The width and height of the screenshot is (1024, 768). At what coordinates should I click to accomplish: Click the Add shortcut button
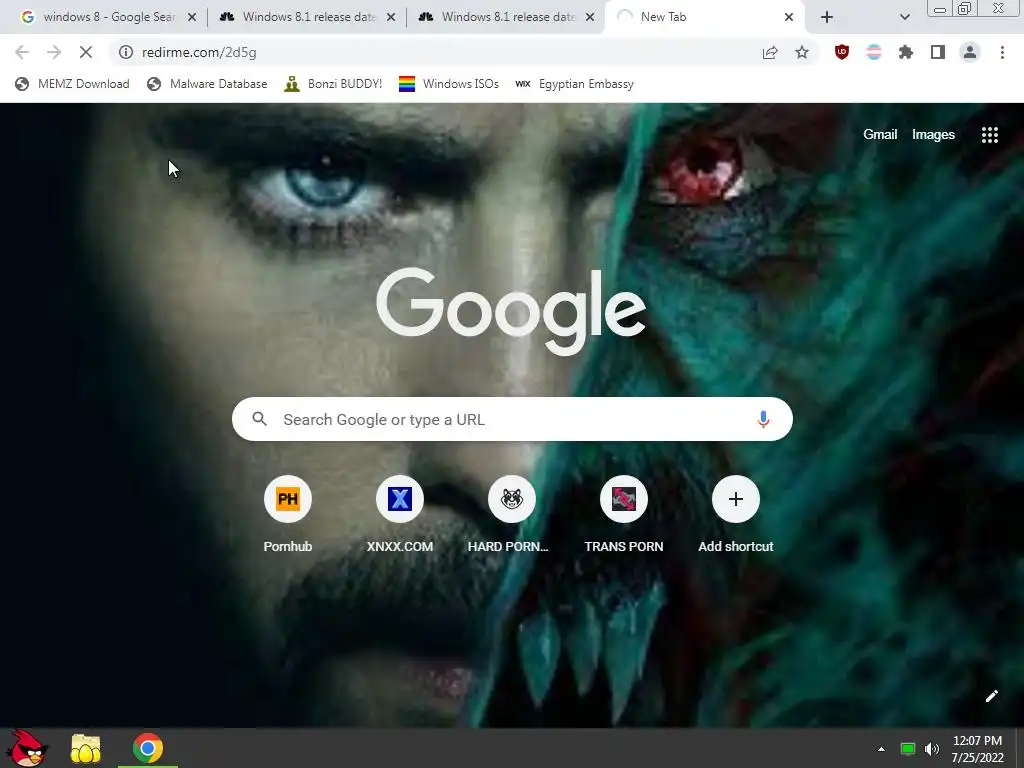click(x=736, y=515)
